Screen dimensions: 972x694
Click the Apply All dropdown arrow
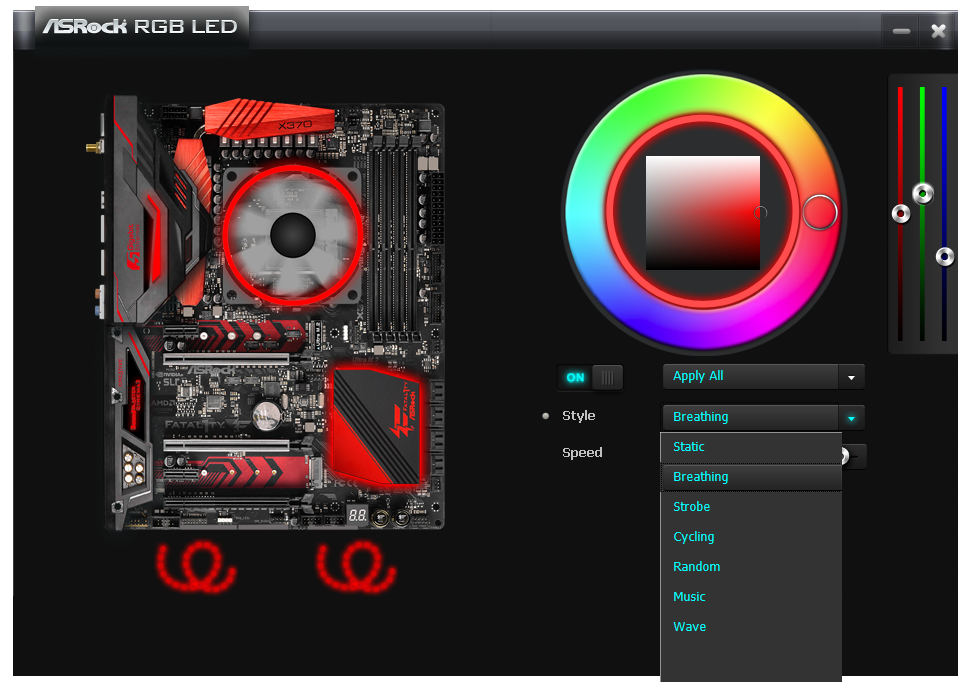851,377
